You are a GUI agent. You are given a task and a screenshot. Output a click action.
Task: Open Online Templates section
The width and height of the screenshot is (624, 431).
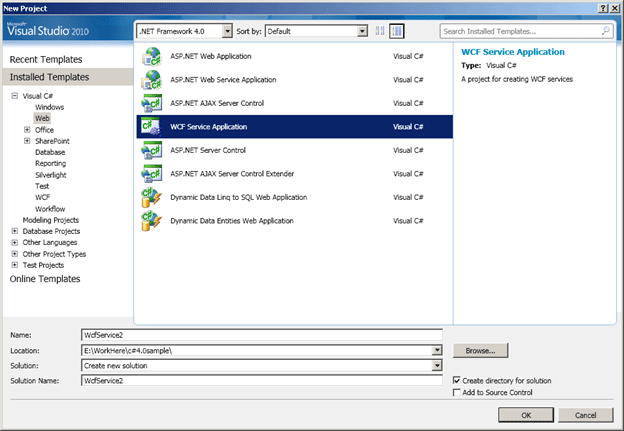(45, 279)
